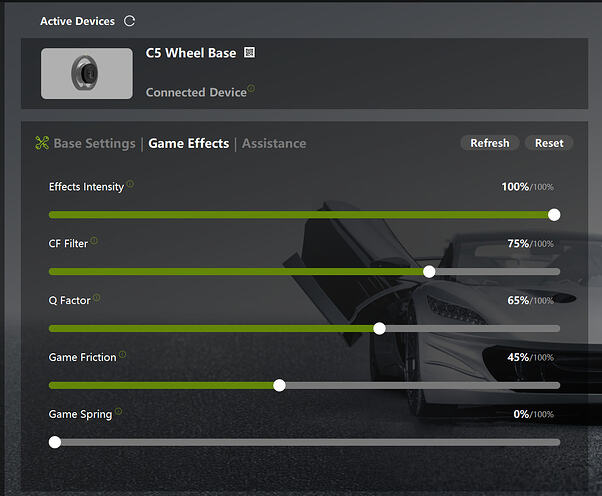This screenshot has height=496, width=602.
Task: Click the info icon next to CF Filter
Action: click(94, 240)
